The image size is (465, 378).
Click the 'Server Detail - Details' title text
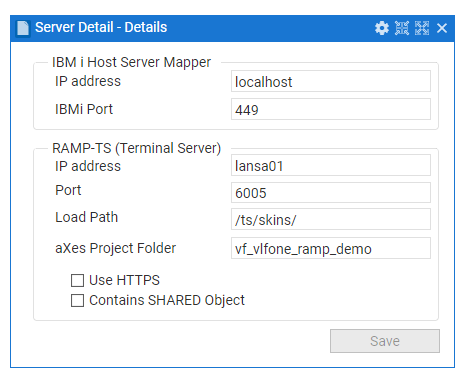(101, 27)
